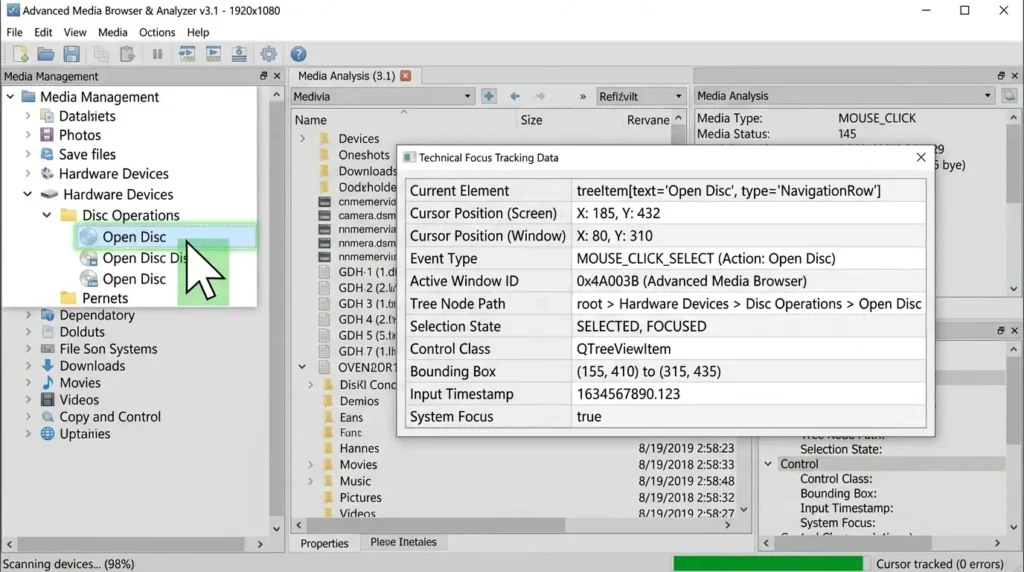Open the File menu

[x=14, y=32]
